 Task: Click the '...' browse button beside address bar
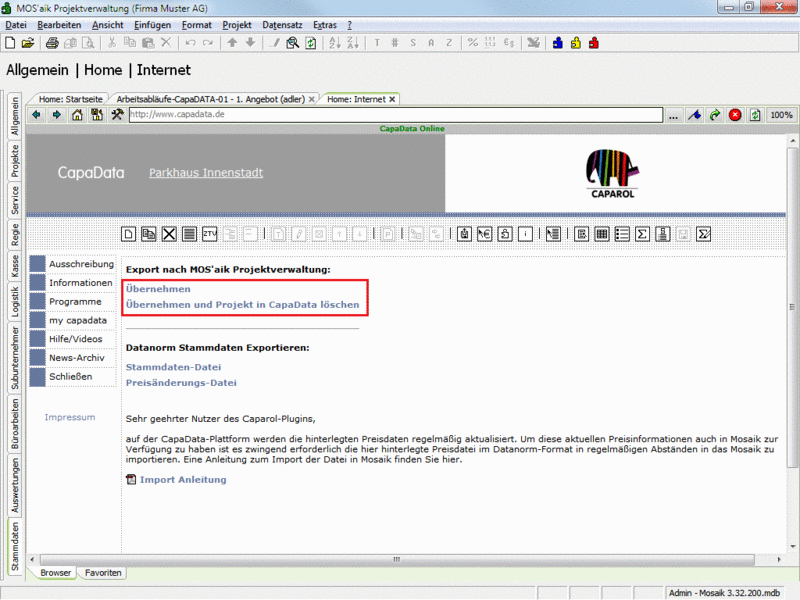tap(673, 115)
